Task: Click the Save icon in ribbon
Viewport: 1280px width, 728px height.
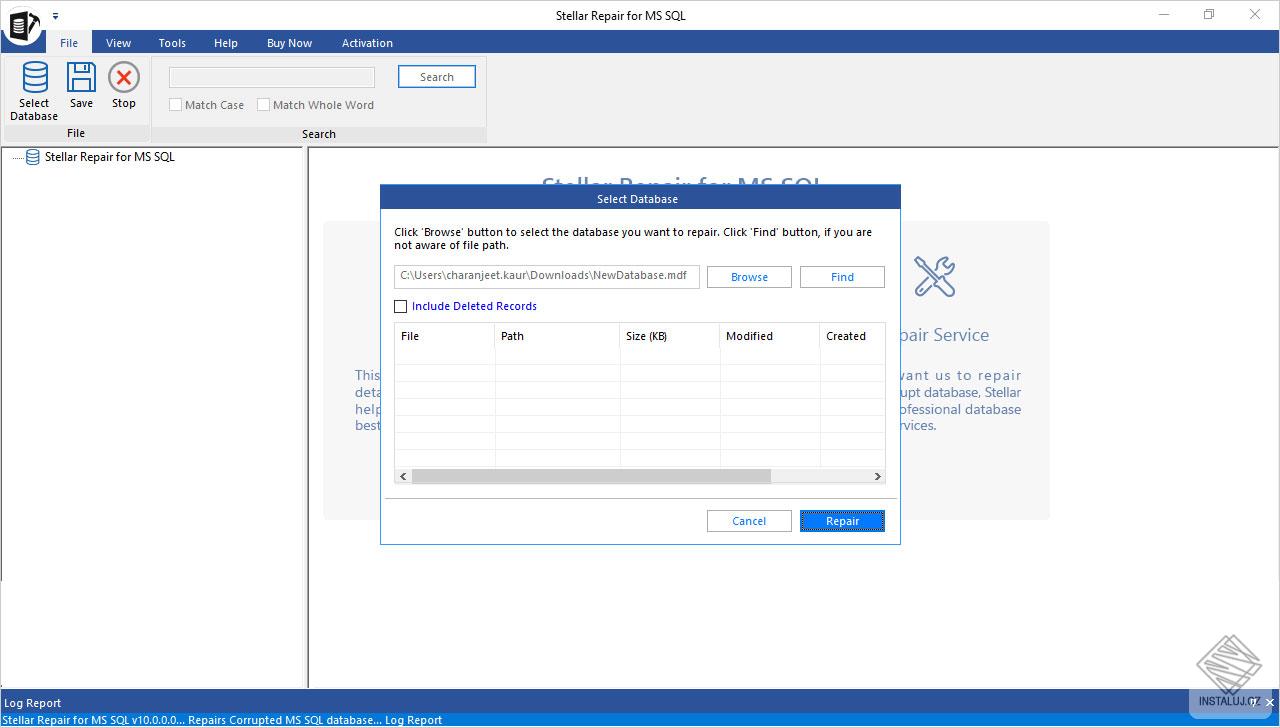Action: click(x=81, y=78)
